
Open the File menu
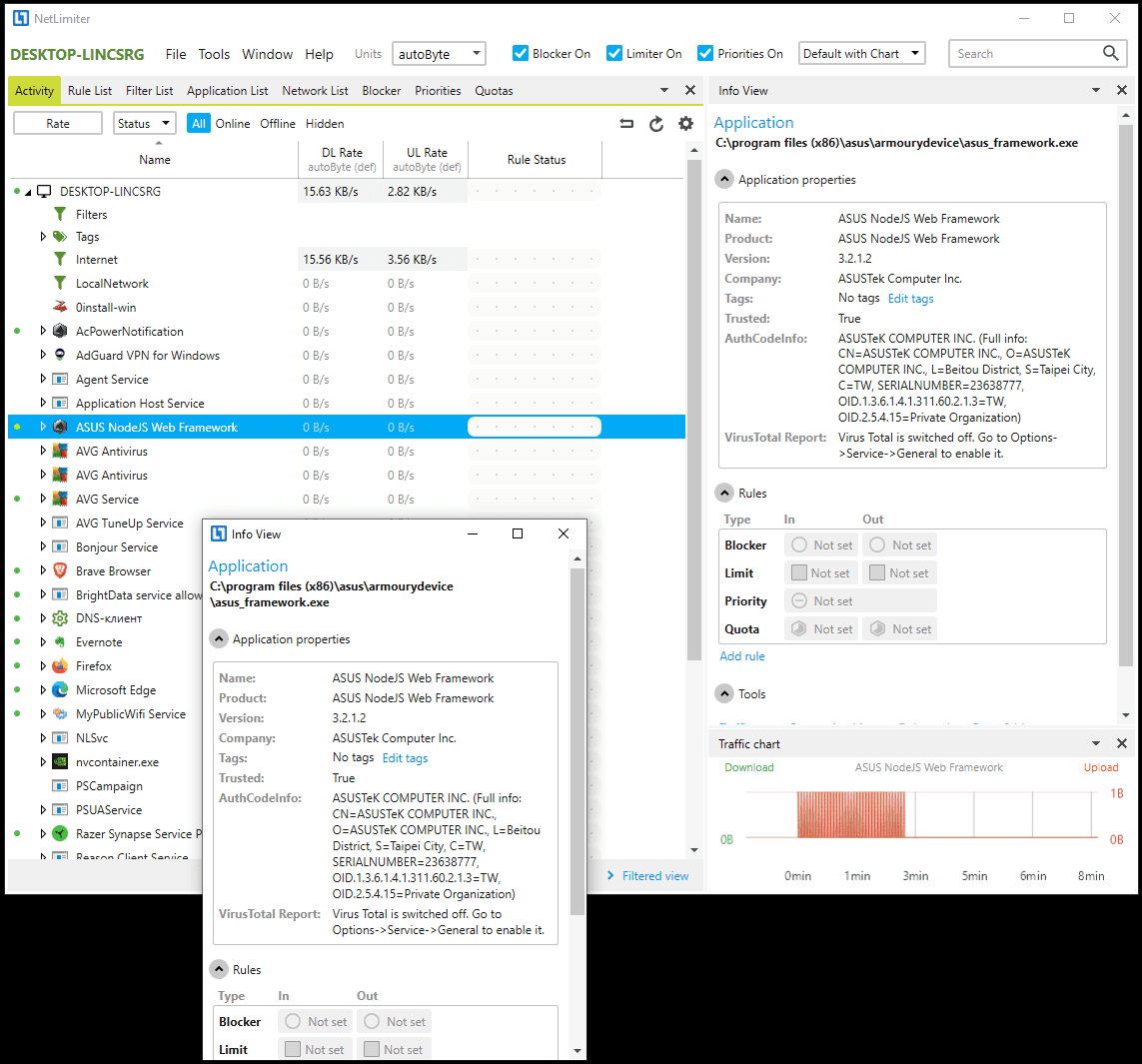(176, 54)
